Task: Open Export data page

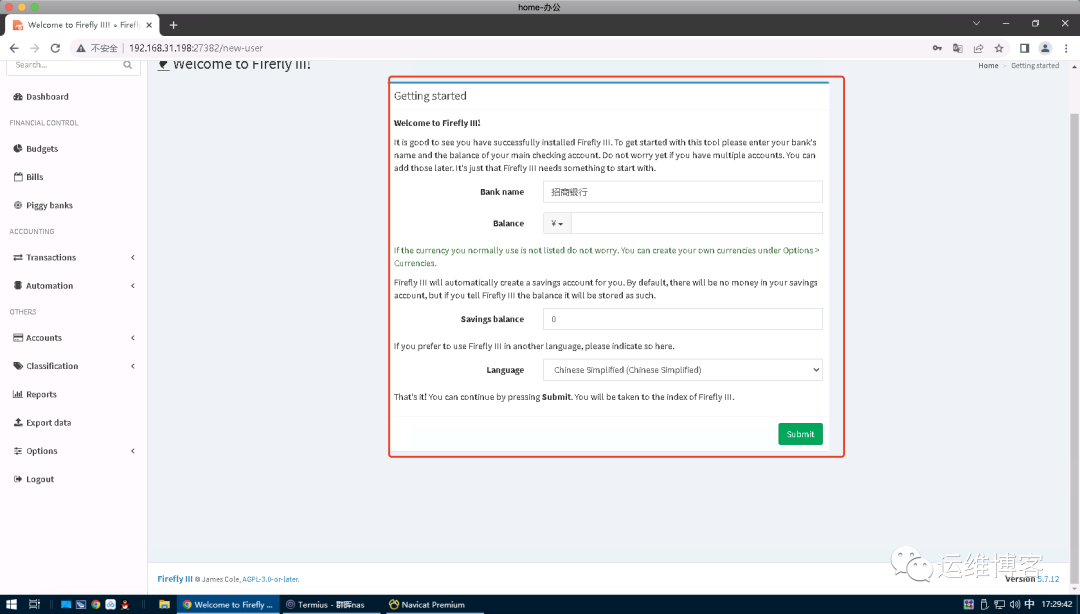Action: coord(42,422)
